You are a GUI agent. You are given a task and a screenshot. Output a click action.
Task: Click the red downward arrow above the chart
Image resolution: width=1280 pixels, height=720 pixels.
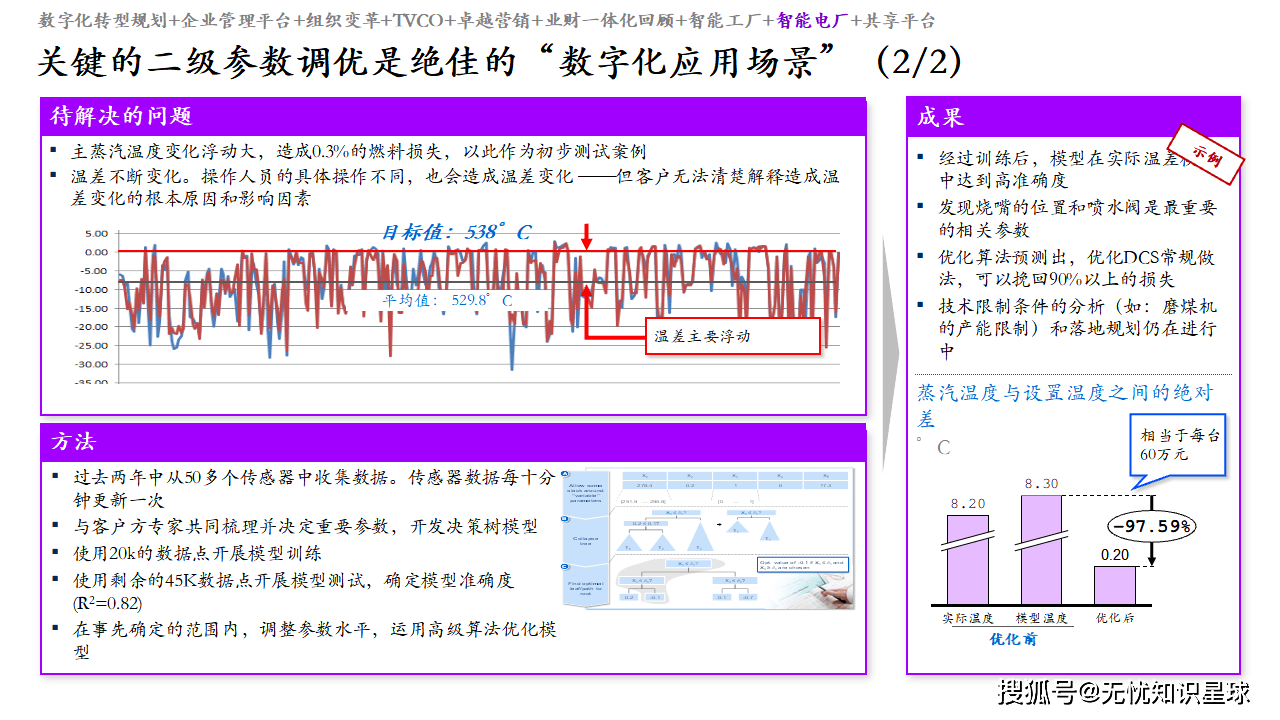pos(587,237)
